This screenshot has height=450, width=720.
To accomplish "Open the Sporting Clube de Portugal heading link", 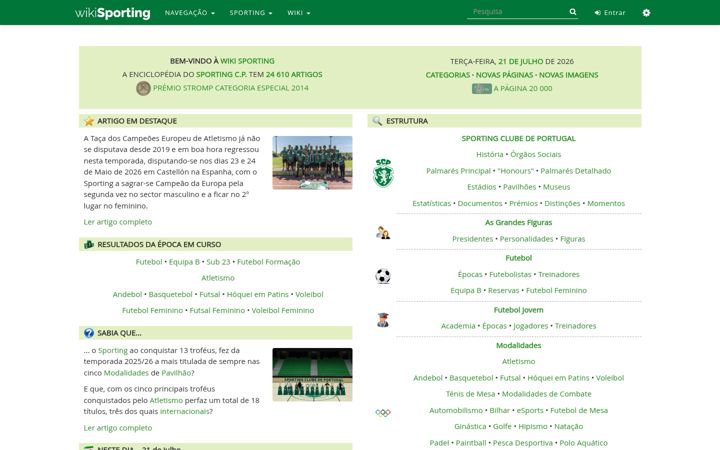I will 518,139.
